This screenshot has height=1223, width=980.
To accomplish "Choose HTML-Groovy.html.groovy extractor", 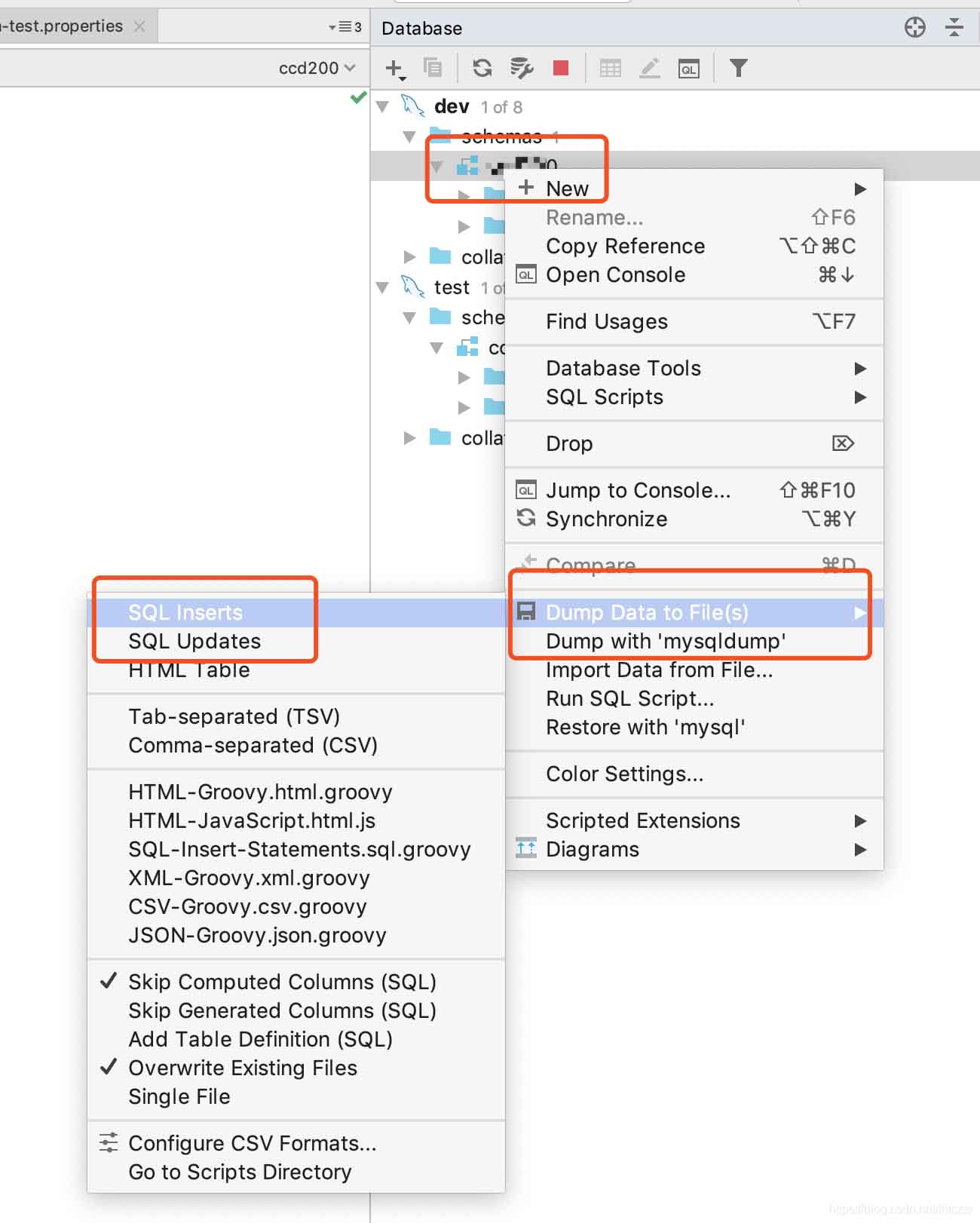I will tap(296, 792).
